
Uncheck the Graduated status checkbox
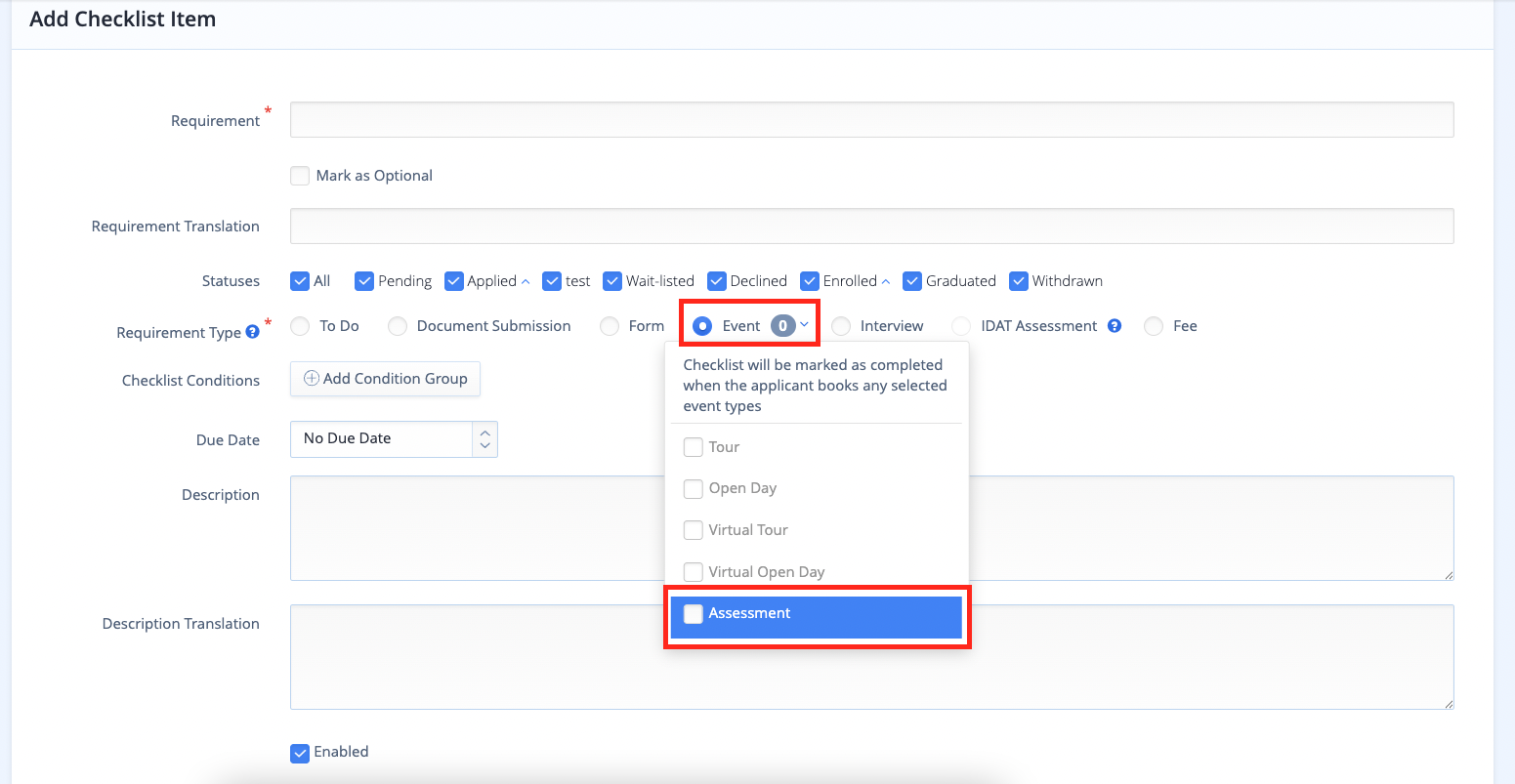[x=912, y=281]
